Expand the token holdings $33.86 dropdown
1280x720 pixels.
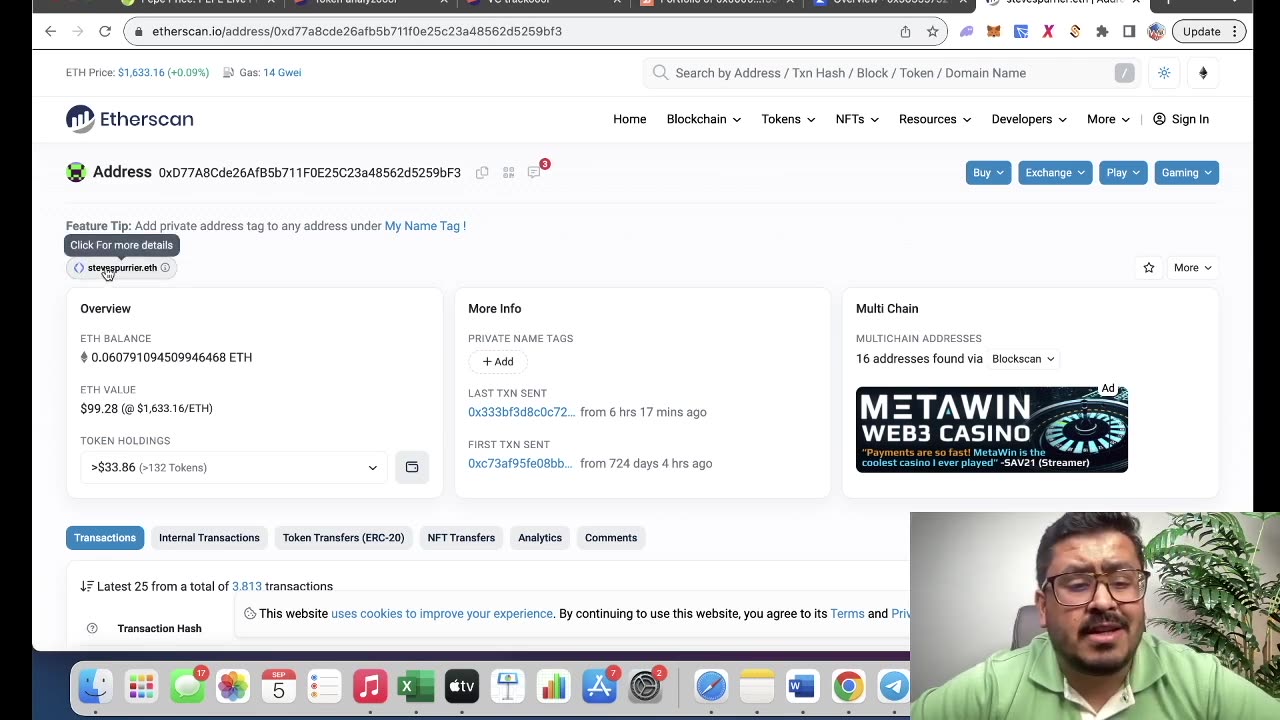(234, 467)
